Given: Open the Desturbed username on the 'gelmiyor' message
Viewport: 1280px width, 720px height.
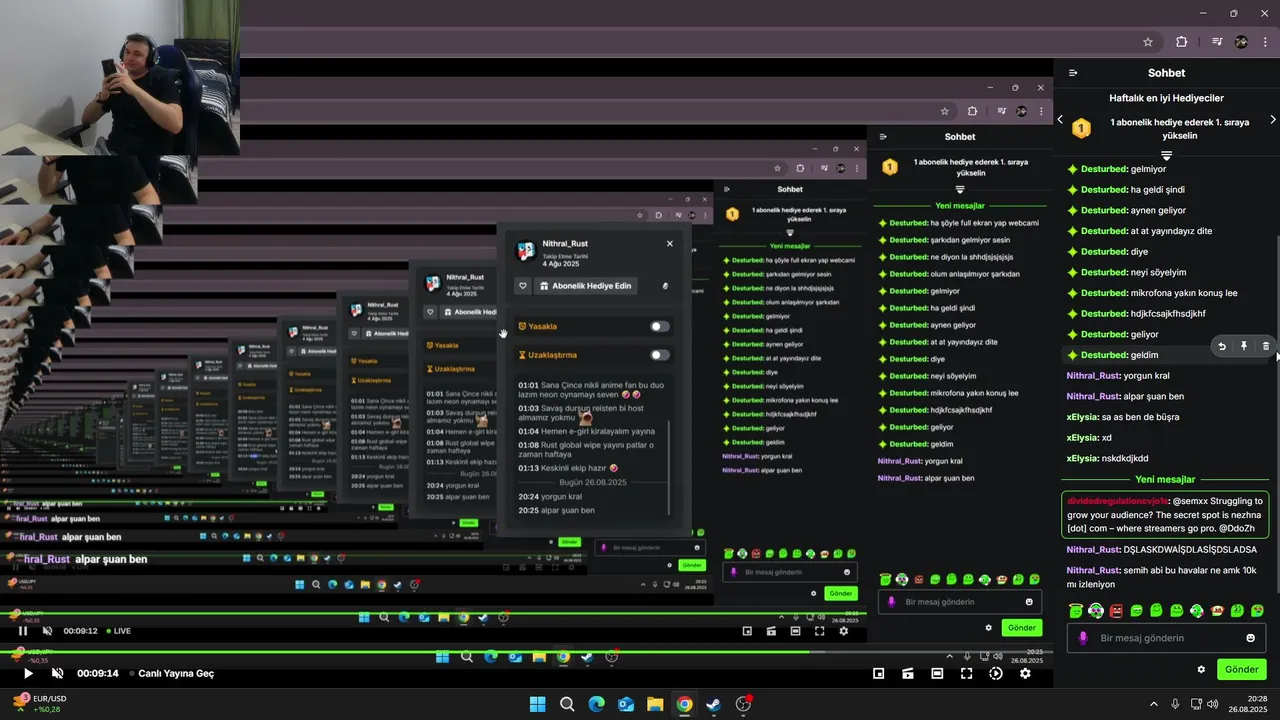Looking at the screenshot, I should click(x=1104, y=169).
